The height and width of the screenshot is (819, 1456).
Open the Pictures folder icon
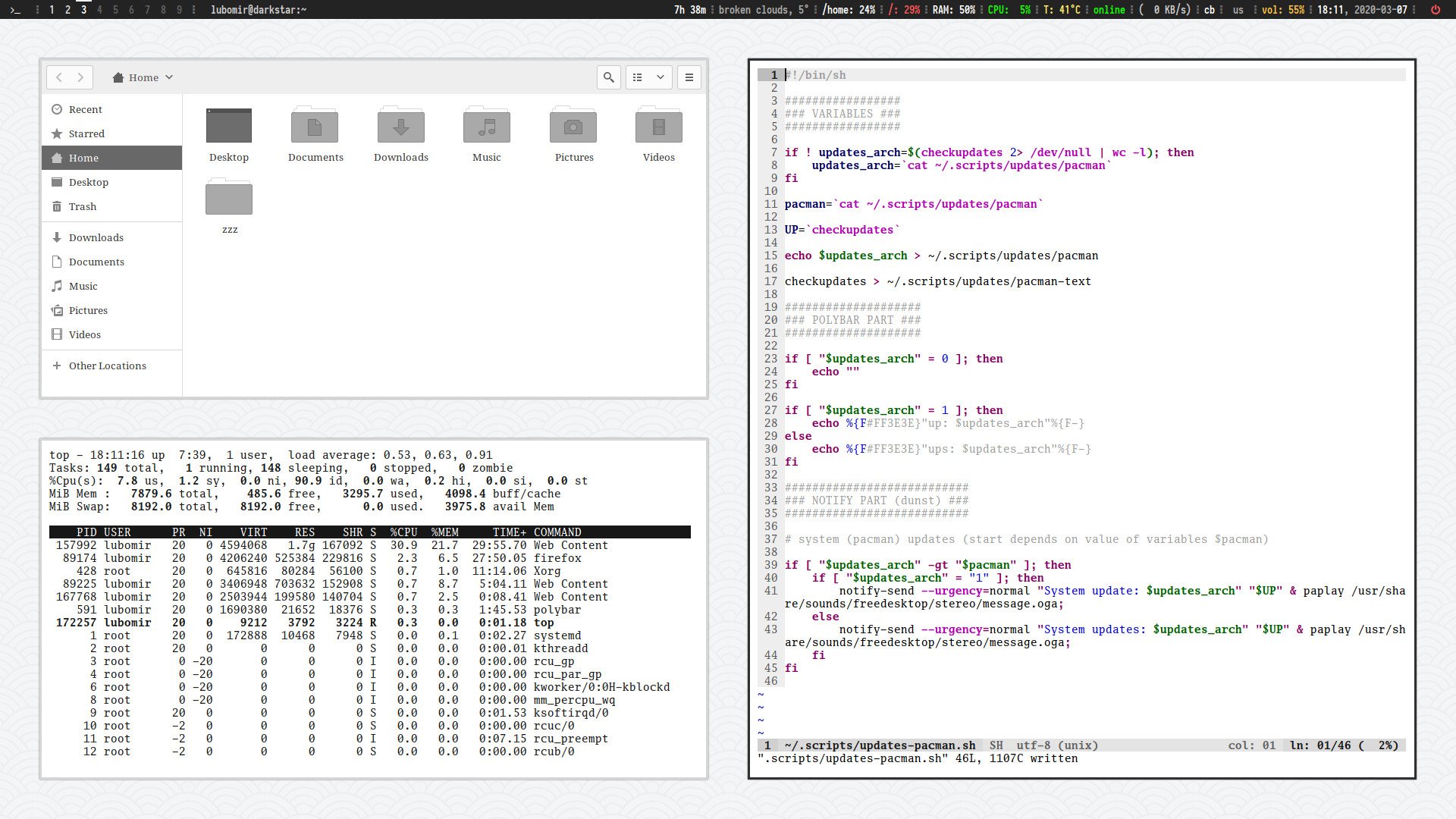tap(573, 126)
